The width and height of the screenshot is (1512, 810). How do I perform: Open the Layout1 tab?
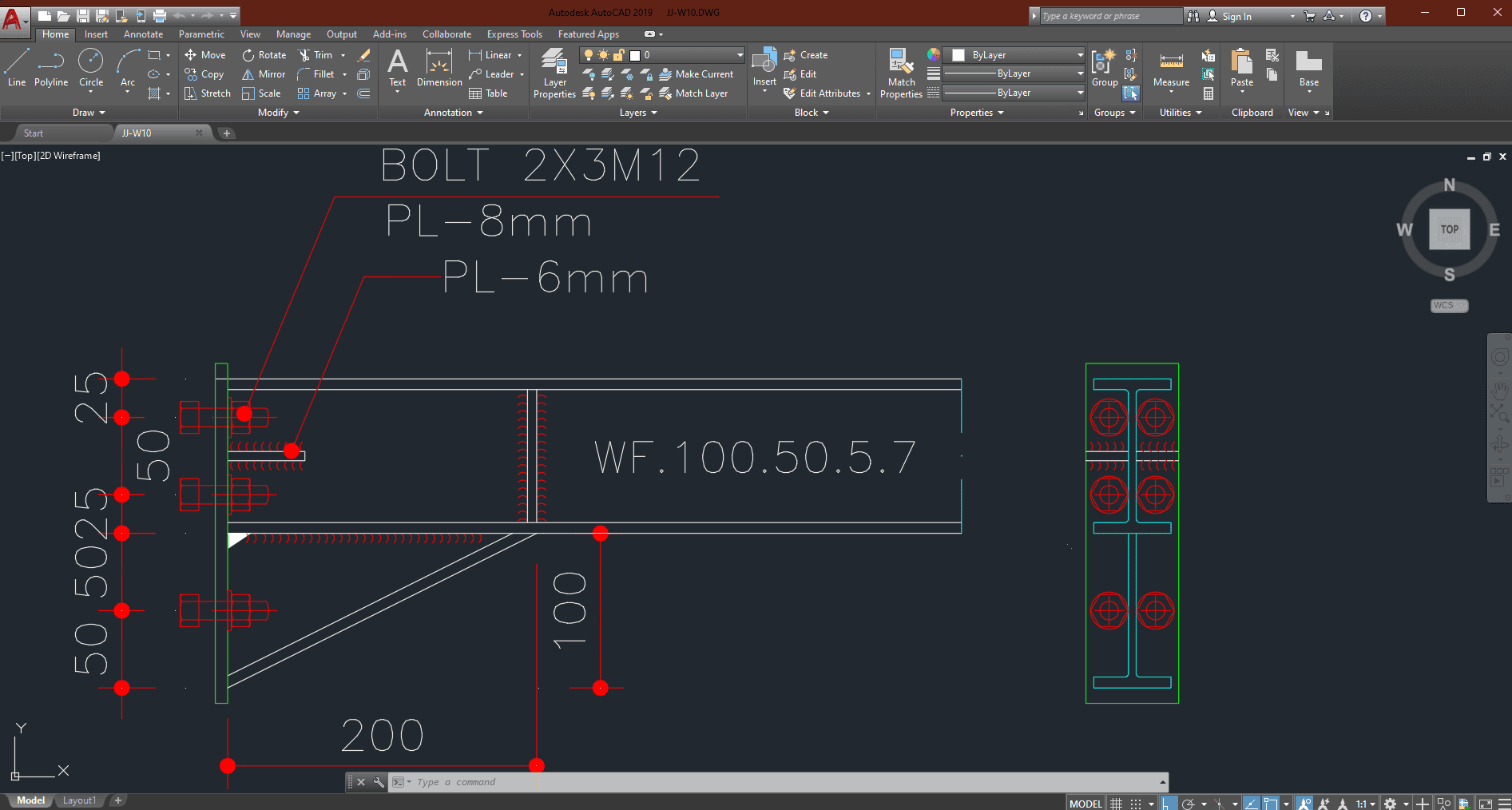coord(79,800)
